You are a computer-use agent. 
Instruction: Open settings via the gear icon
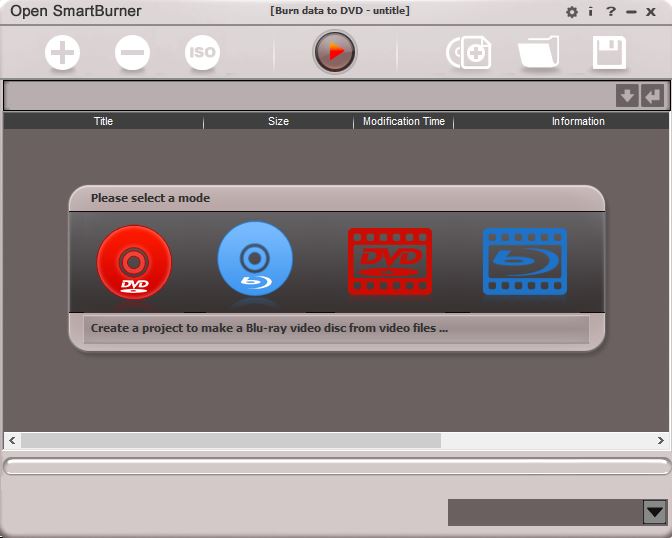(x=572, y=12)
